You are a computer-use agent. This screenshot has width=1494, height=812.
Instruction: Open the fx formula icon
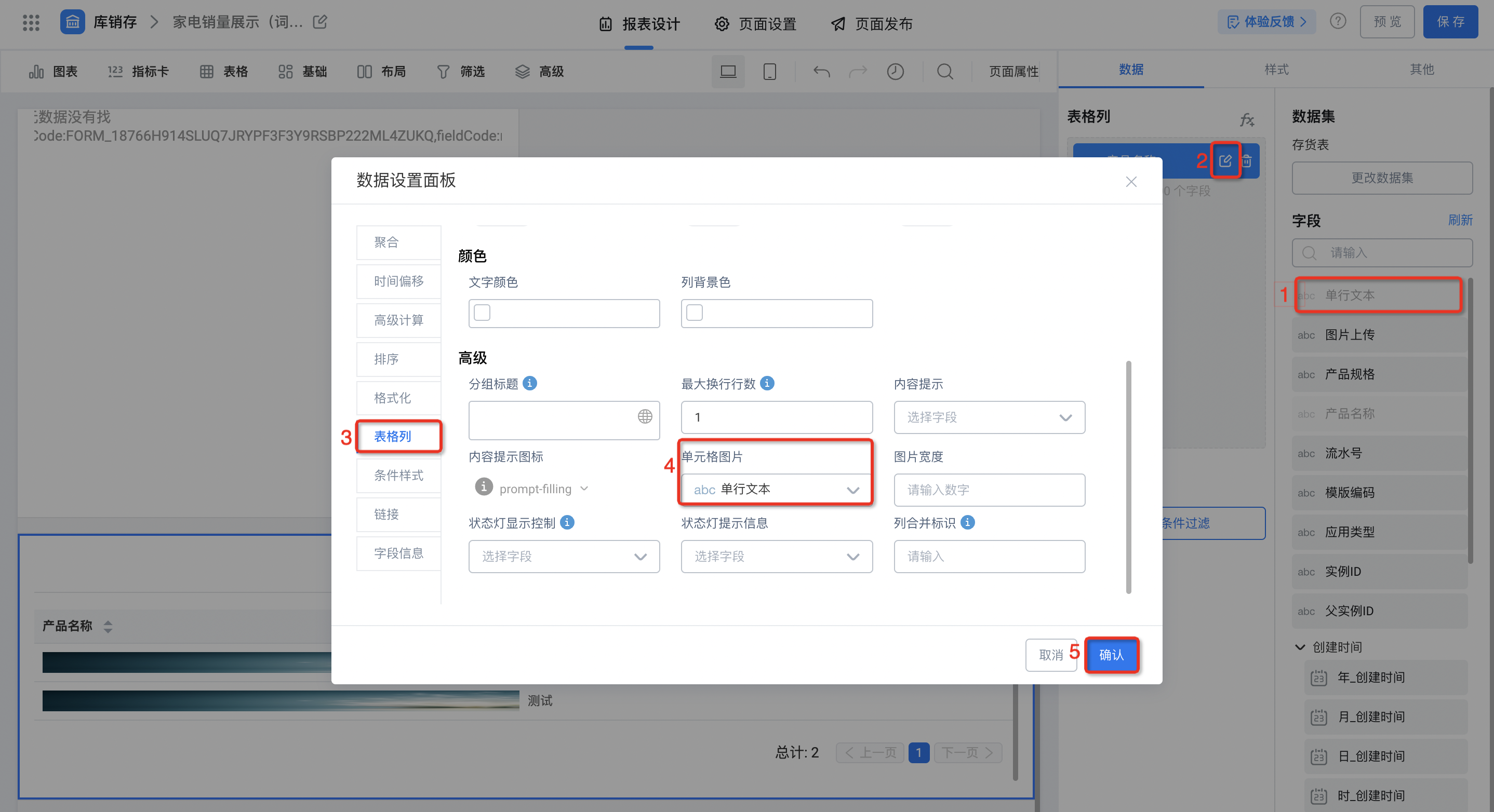pos(1247,119)
